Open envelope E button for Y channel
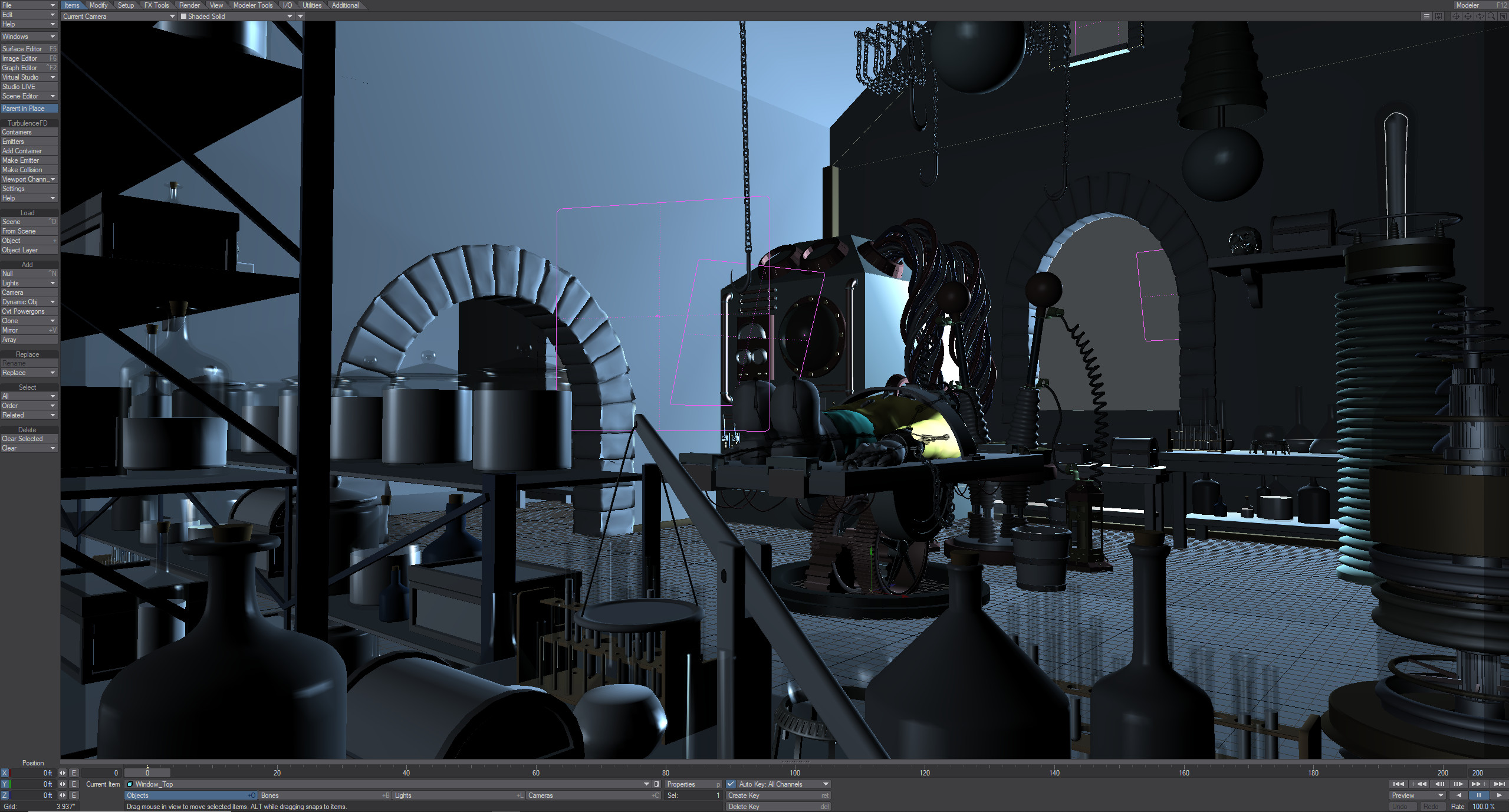1509x812 pixels. (74, 784)
